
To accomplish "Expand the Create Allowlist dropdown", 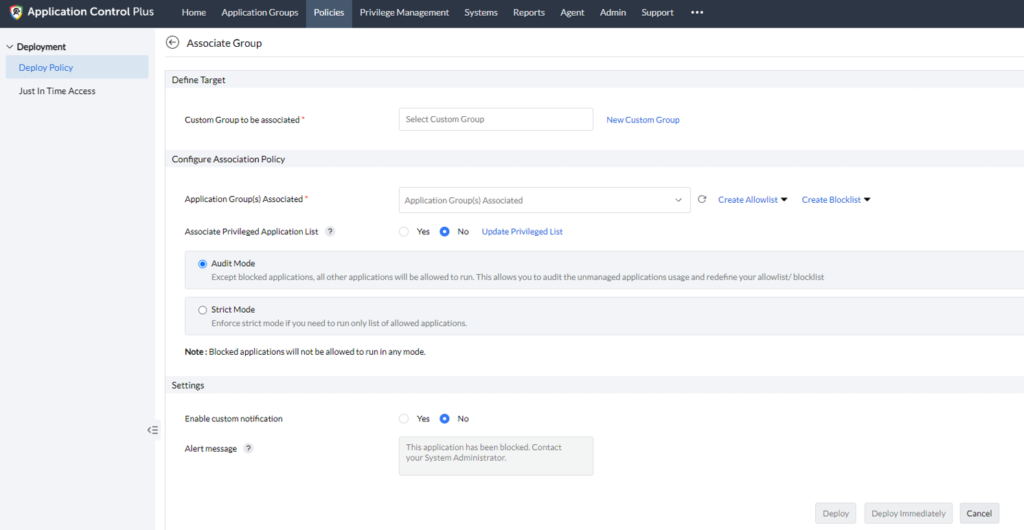I will 753,200.
